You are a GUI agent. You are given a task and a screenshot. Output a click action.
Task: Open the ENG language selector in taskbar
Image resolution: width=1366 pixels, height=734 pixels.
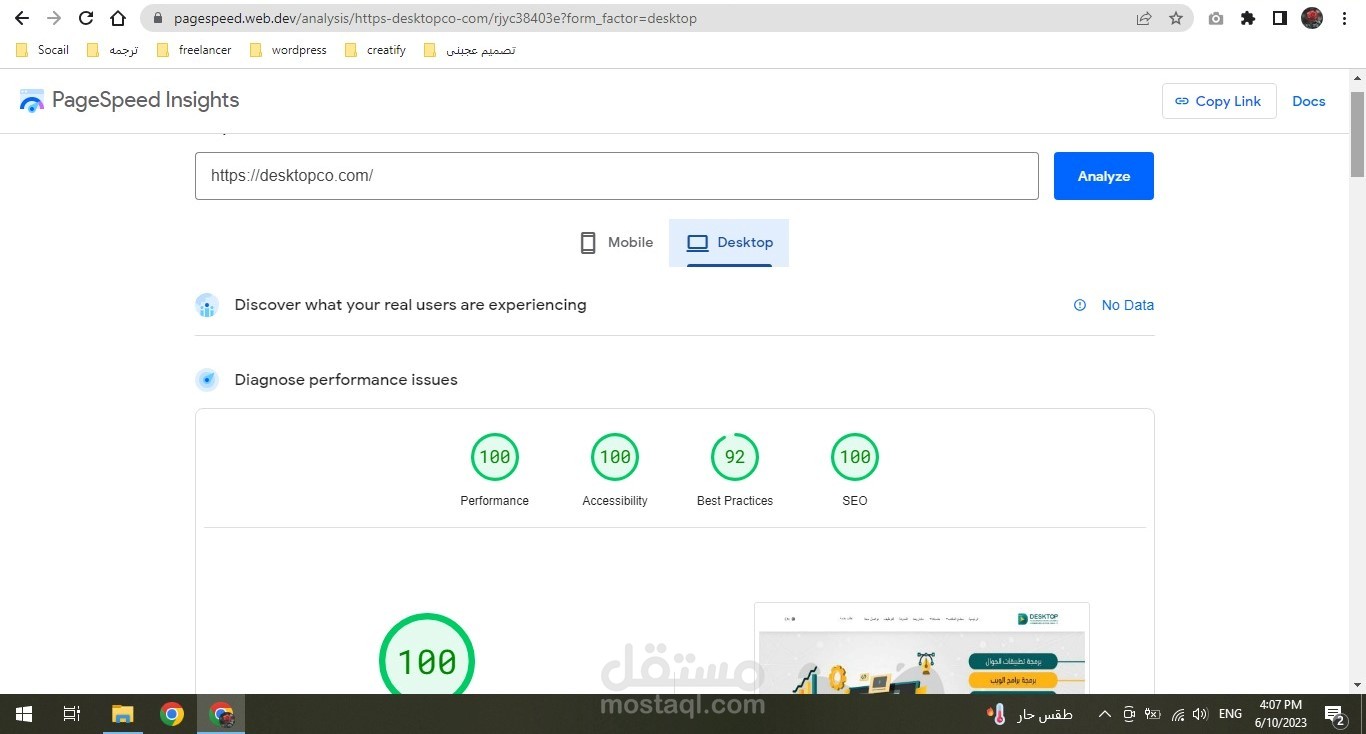(x=1230, y=714)
